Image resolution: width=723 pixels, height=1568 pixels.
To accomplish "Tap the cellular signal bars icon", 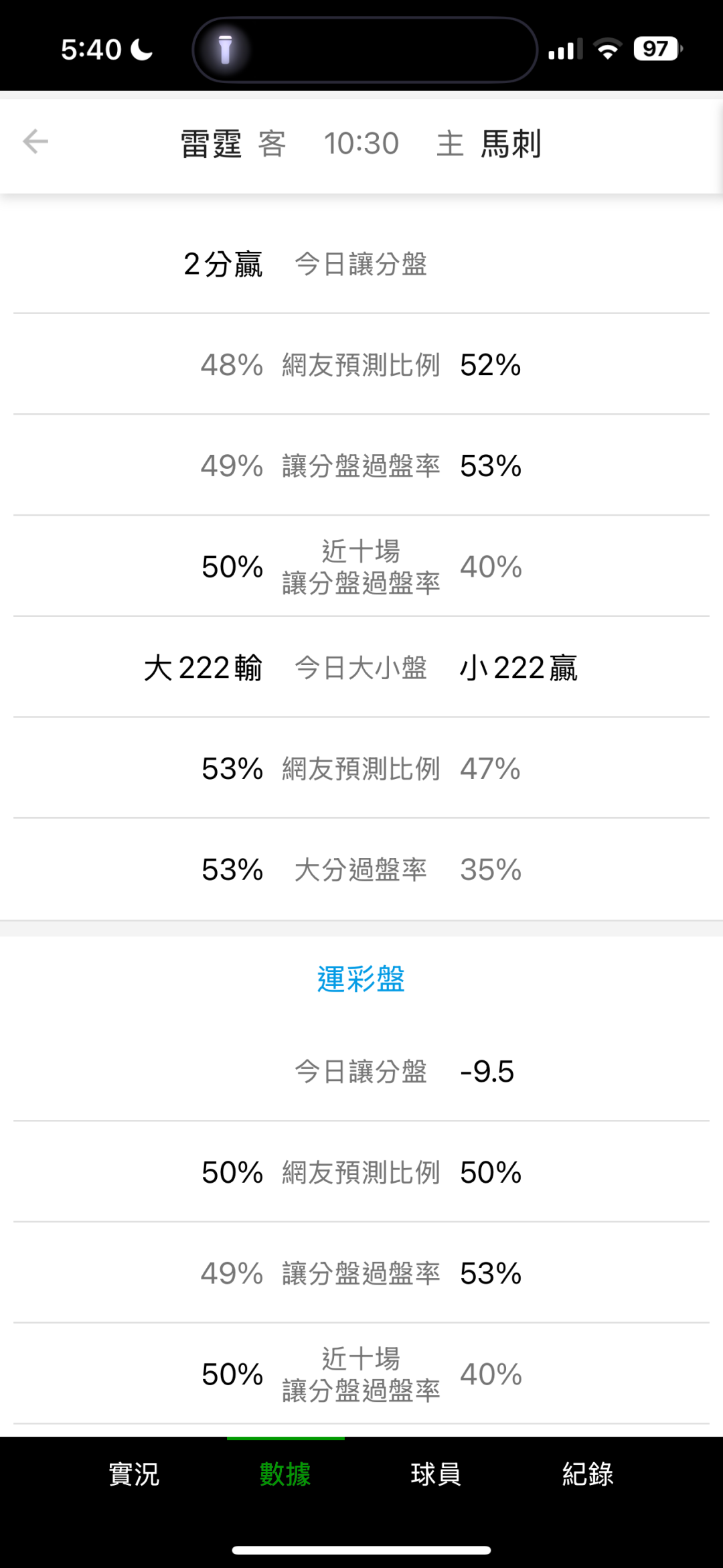I will [x=564, y=50].
